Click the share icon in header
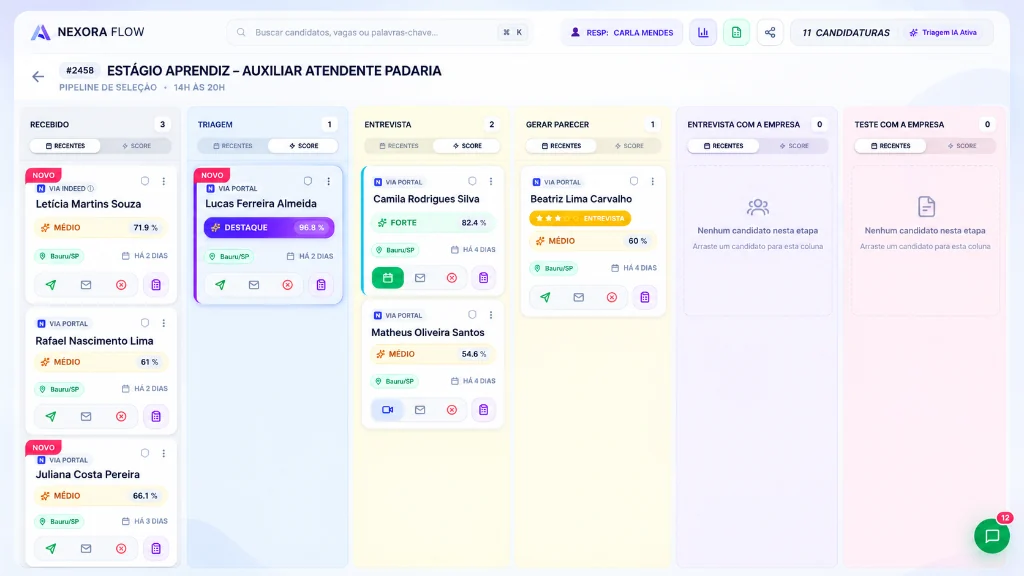1024x576 pixels. [770, 32]
